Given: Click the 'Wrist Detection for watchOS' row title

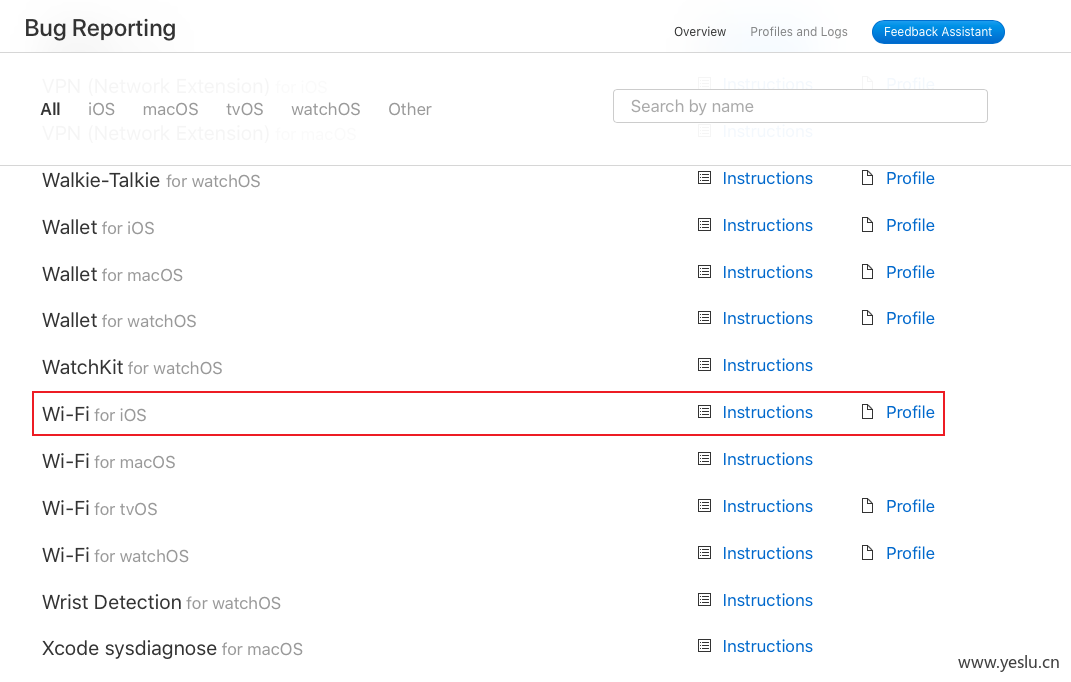Looking at the screenshot, I should click(161, 602).
